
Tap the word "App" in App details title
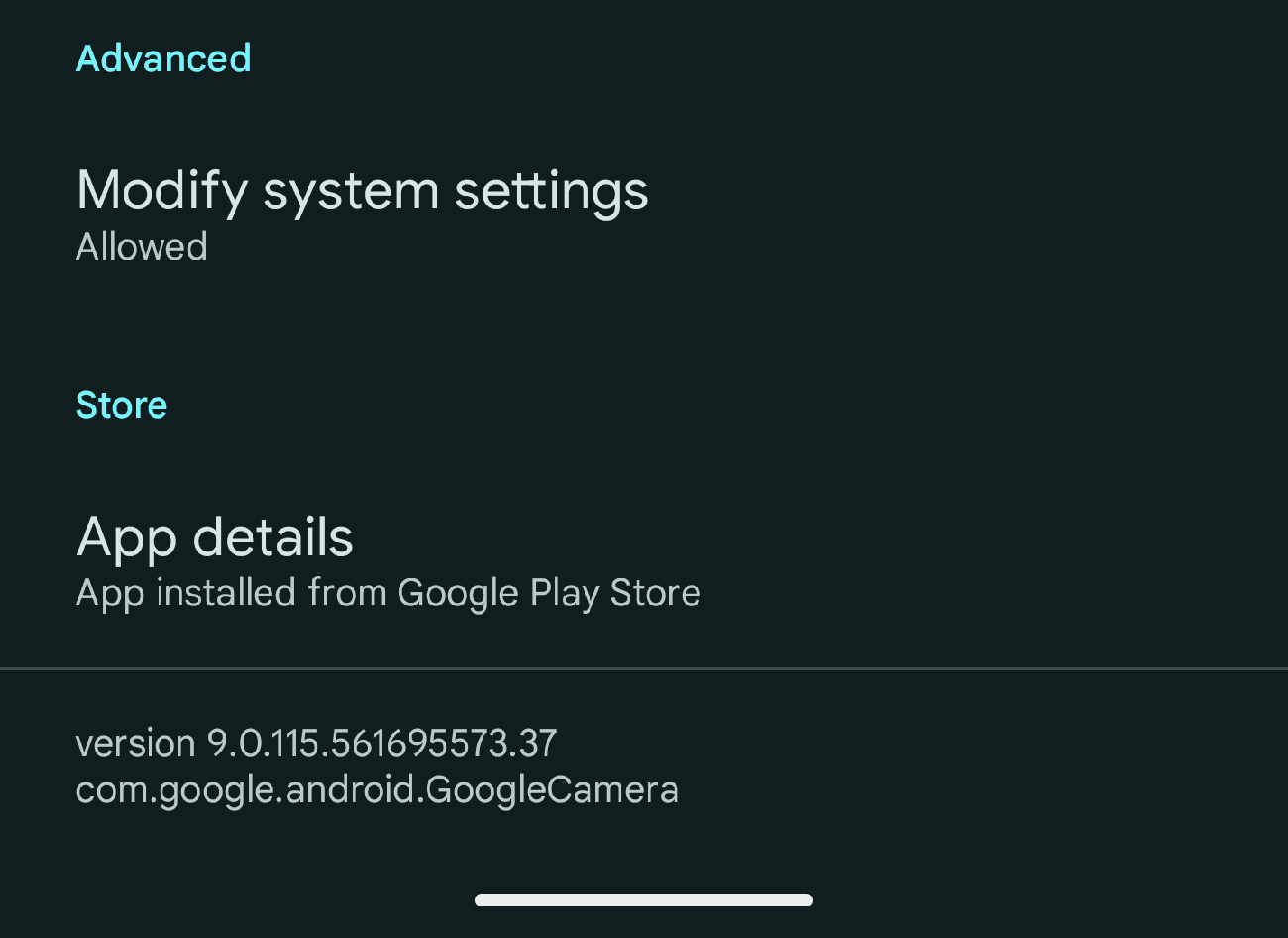point(126,538)
